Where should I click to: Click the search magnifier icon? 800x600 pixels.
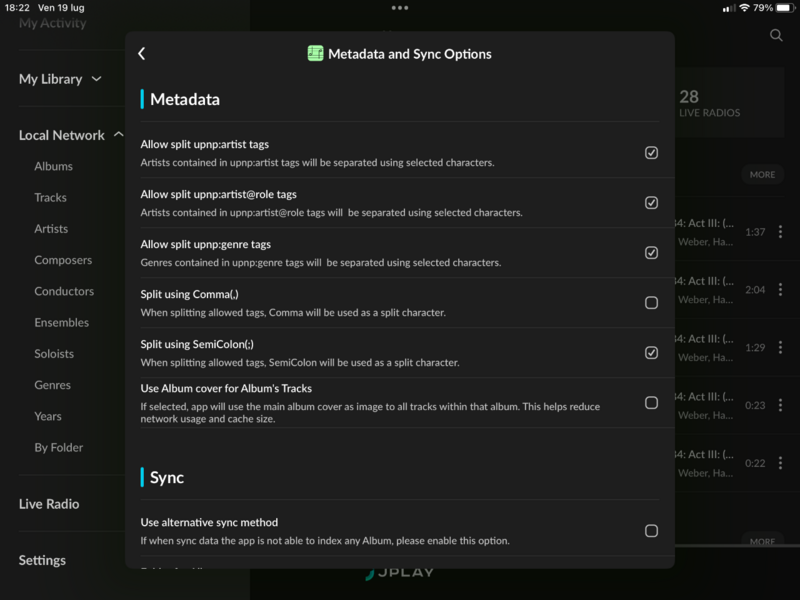point(776,36)
